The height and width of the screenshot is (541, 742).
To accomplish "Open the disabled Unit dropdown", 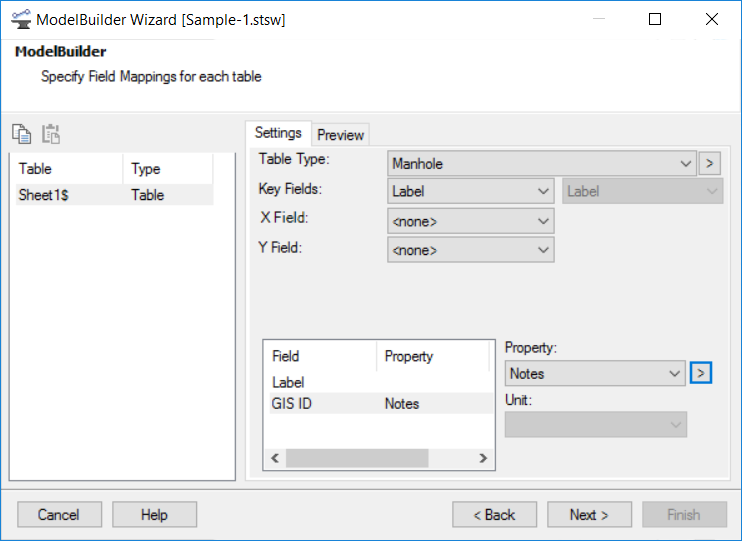I will 595,425.
